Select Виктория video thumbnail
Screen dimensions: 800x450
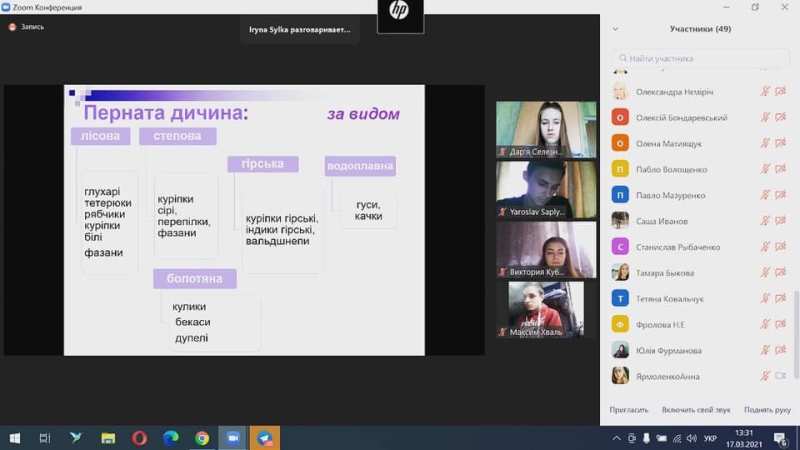pos(546,249)
